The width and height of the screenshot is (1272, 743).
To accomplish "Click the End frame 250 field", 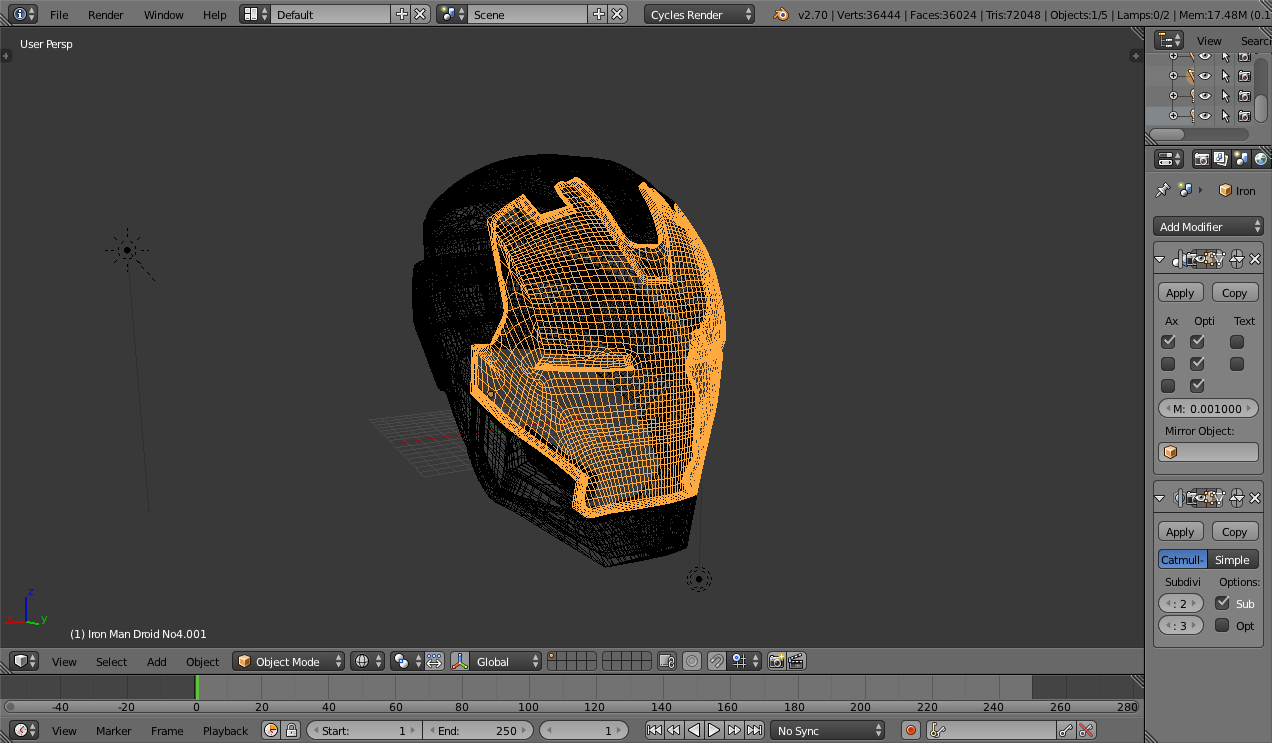I will (x=478, y=730).
